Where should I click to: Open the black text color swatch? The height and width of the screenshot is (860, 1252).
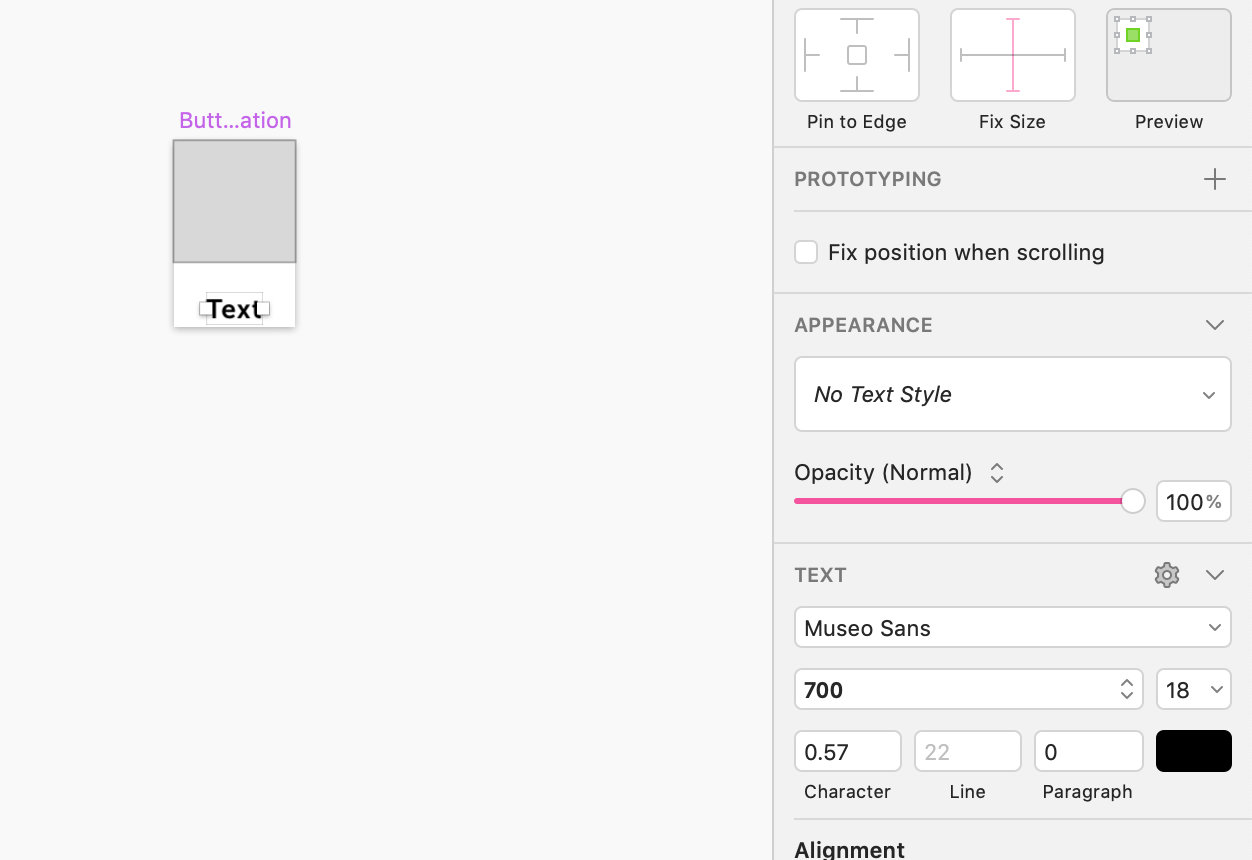(1193, 751)
